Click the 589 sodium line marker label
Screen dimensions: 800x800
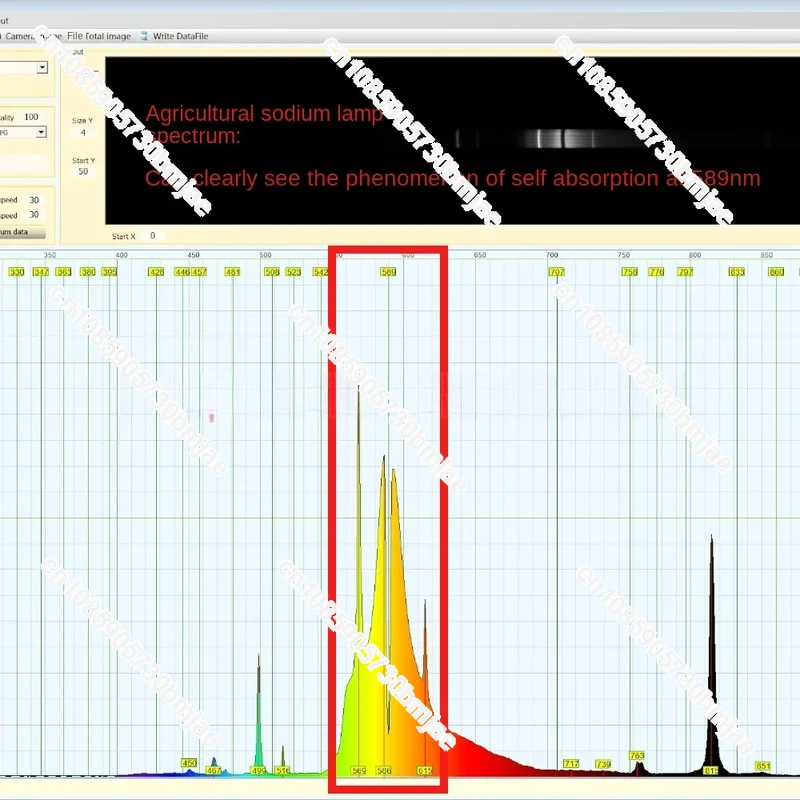pyautogui.click(x=388, y=272)
